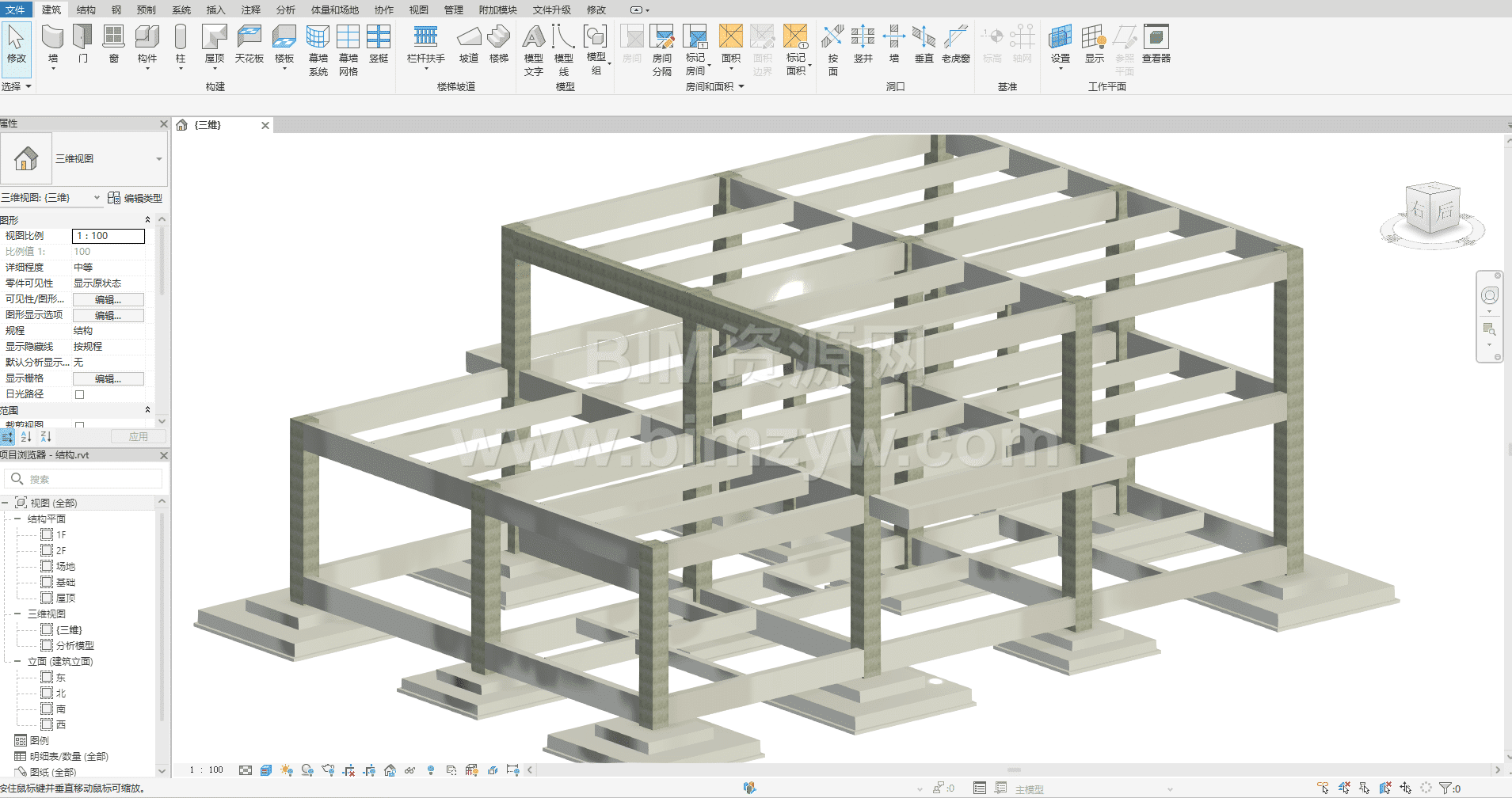The width and height of the screenshot is (1512, 798).
Task: Select the 竖井 shaft opening tool
Action: pyautogui.click(x=863, y=37)
